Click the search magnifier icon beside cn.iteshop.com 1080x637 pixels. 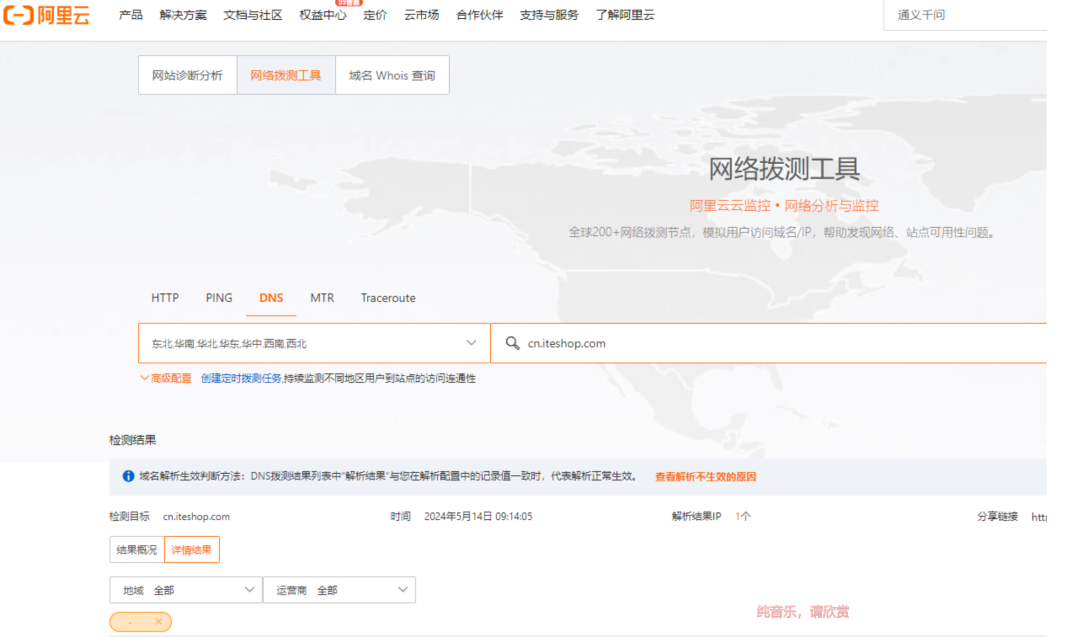click(x=512, y=343)
